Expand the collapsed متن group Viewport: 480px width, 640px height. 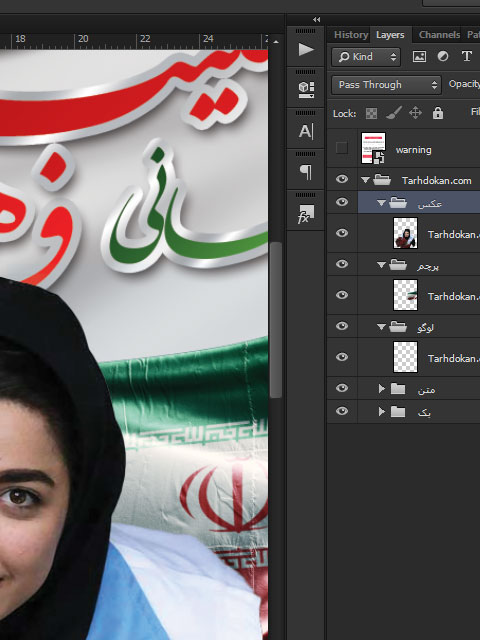pos(382,389)
